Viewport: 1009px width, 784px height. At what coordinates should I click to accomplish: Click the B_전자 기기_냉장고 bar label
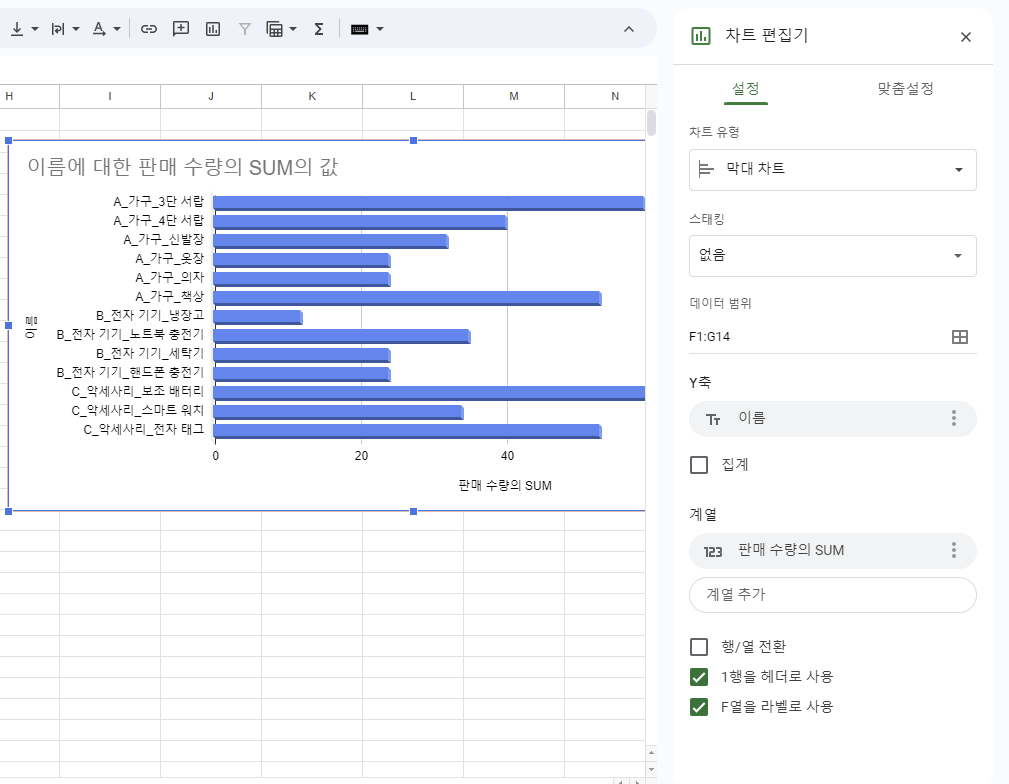[150, 315]
